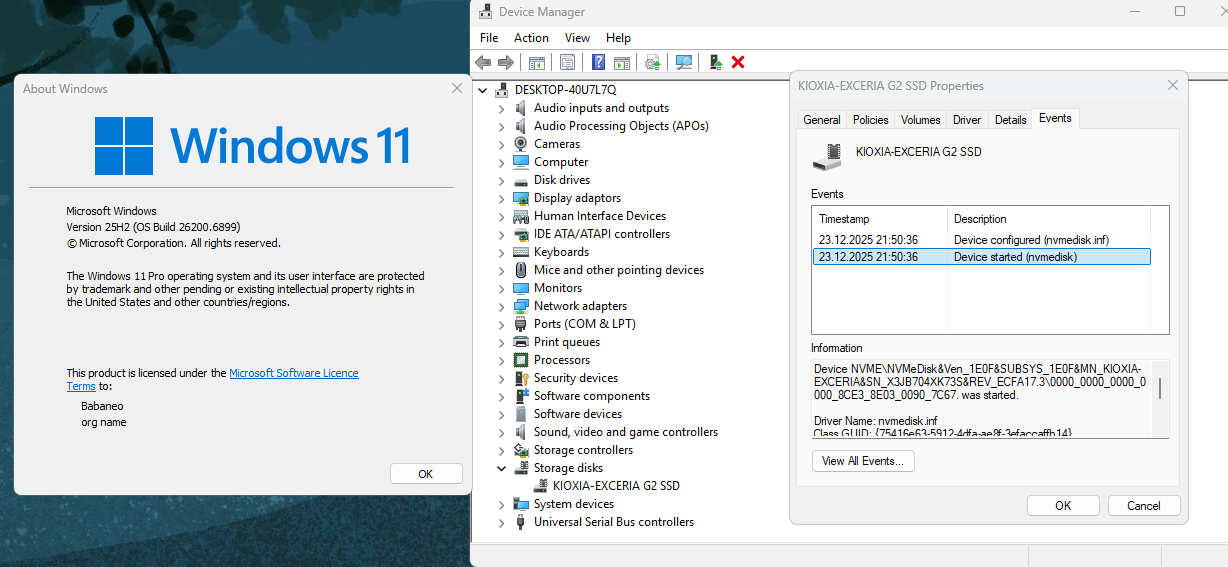Screen dimensions: 1228x567
Task: Switch to the General tab
Action: (x=822, y=120)
